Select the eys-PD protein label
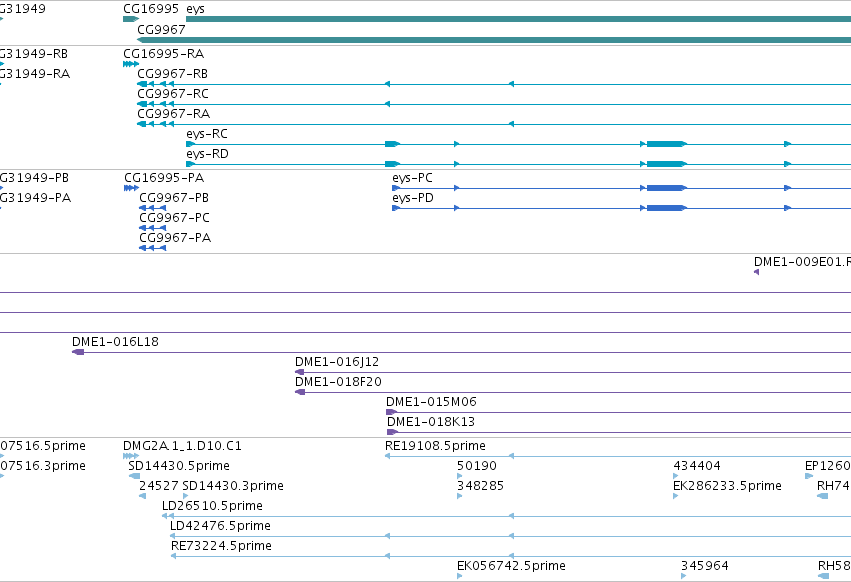This screenshot has height=582, width=851. 413,198
